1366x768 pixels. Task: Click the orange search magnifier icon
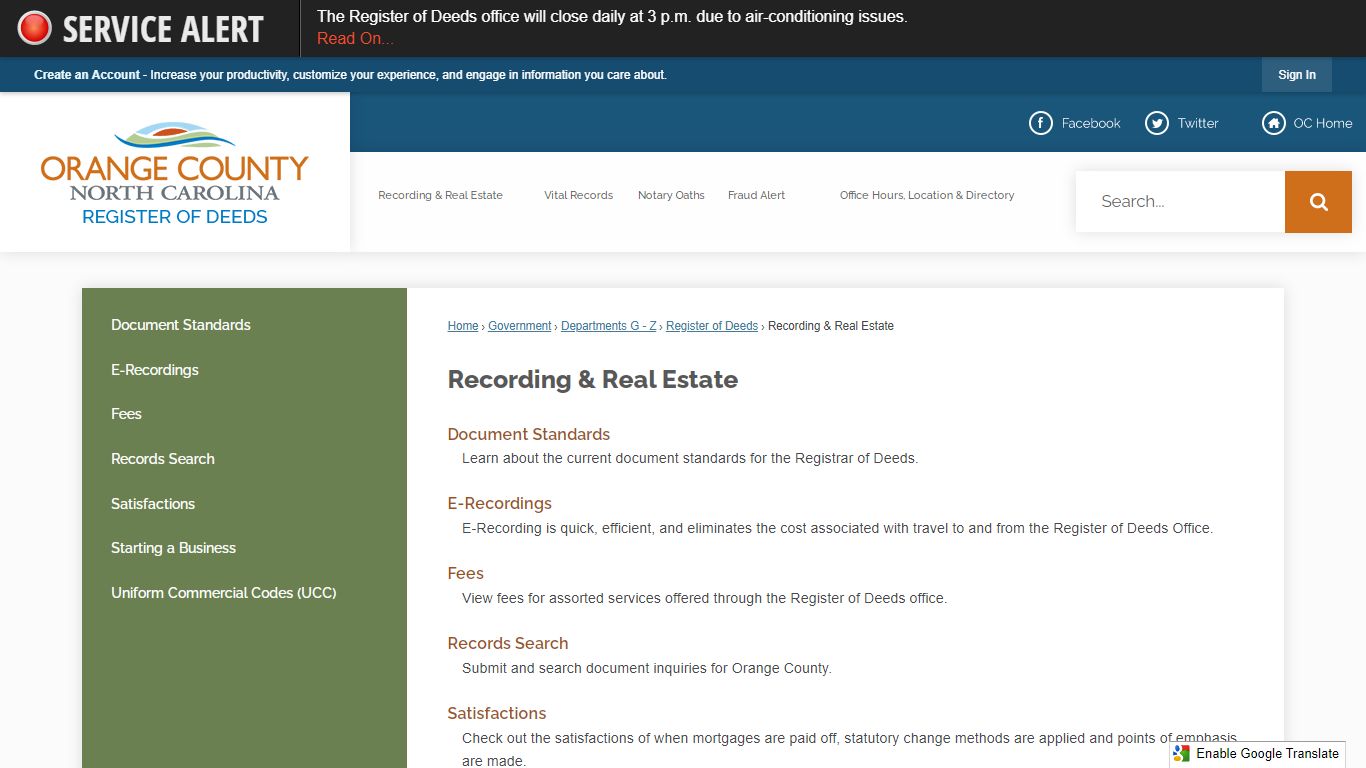[1318, 201]
